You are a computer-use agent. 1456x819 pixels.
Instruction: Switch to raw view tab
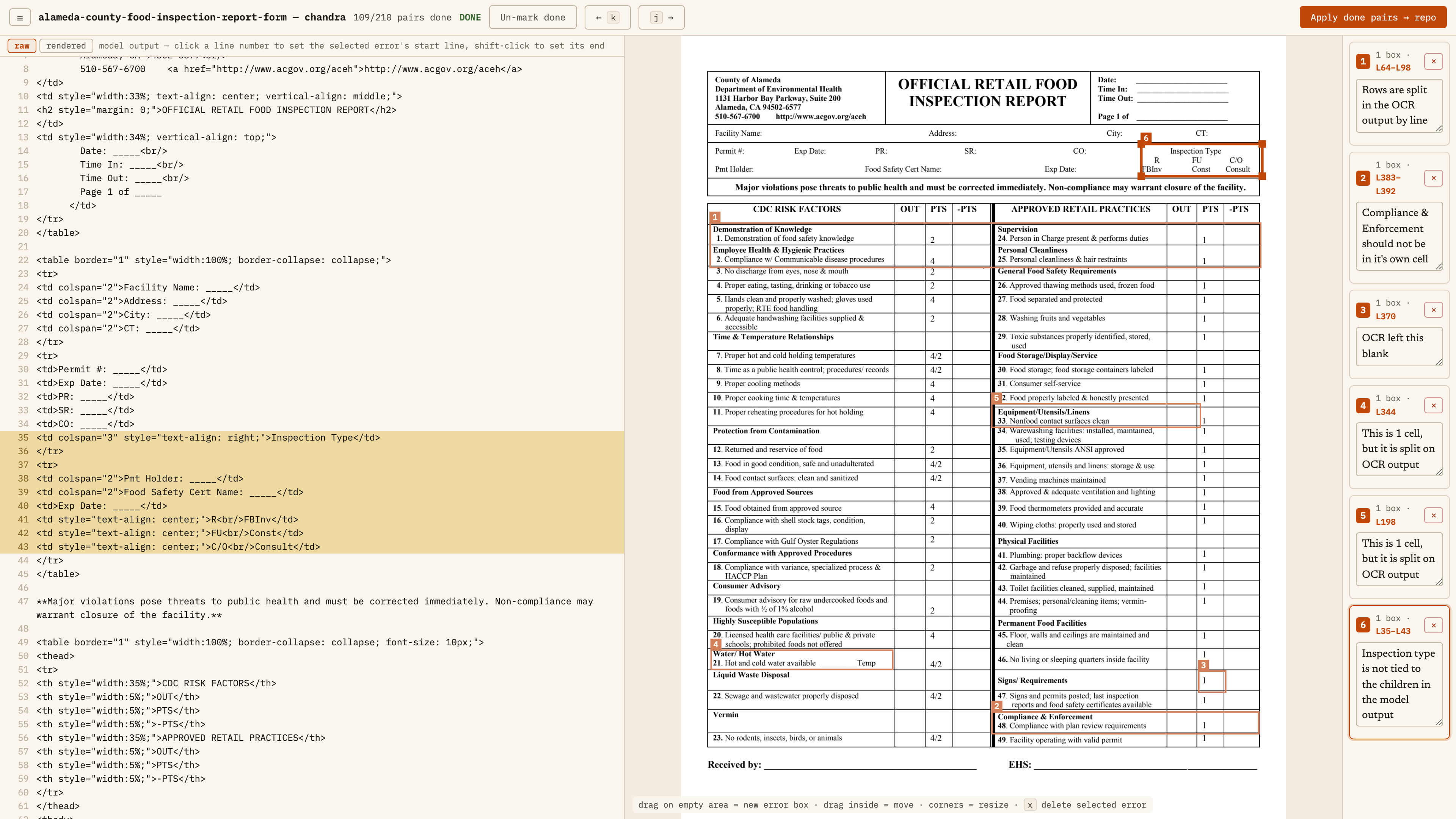(x=22, y=46)
